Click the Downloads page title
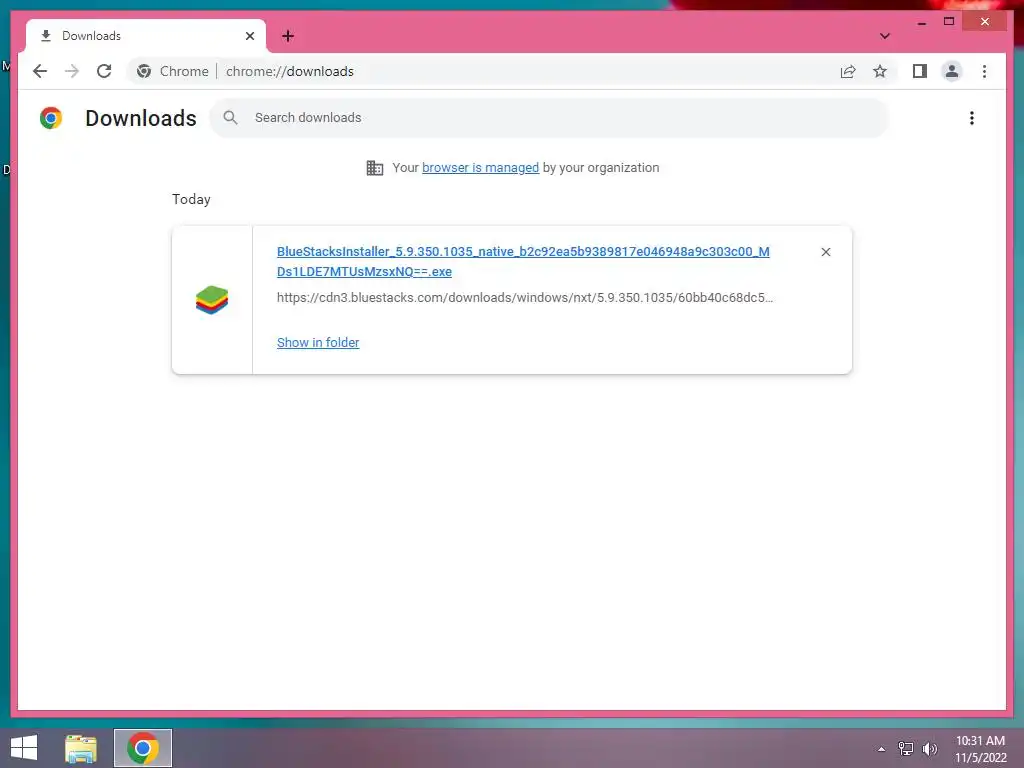 tap(141, 118)
